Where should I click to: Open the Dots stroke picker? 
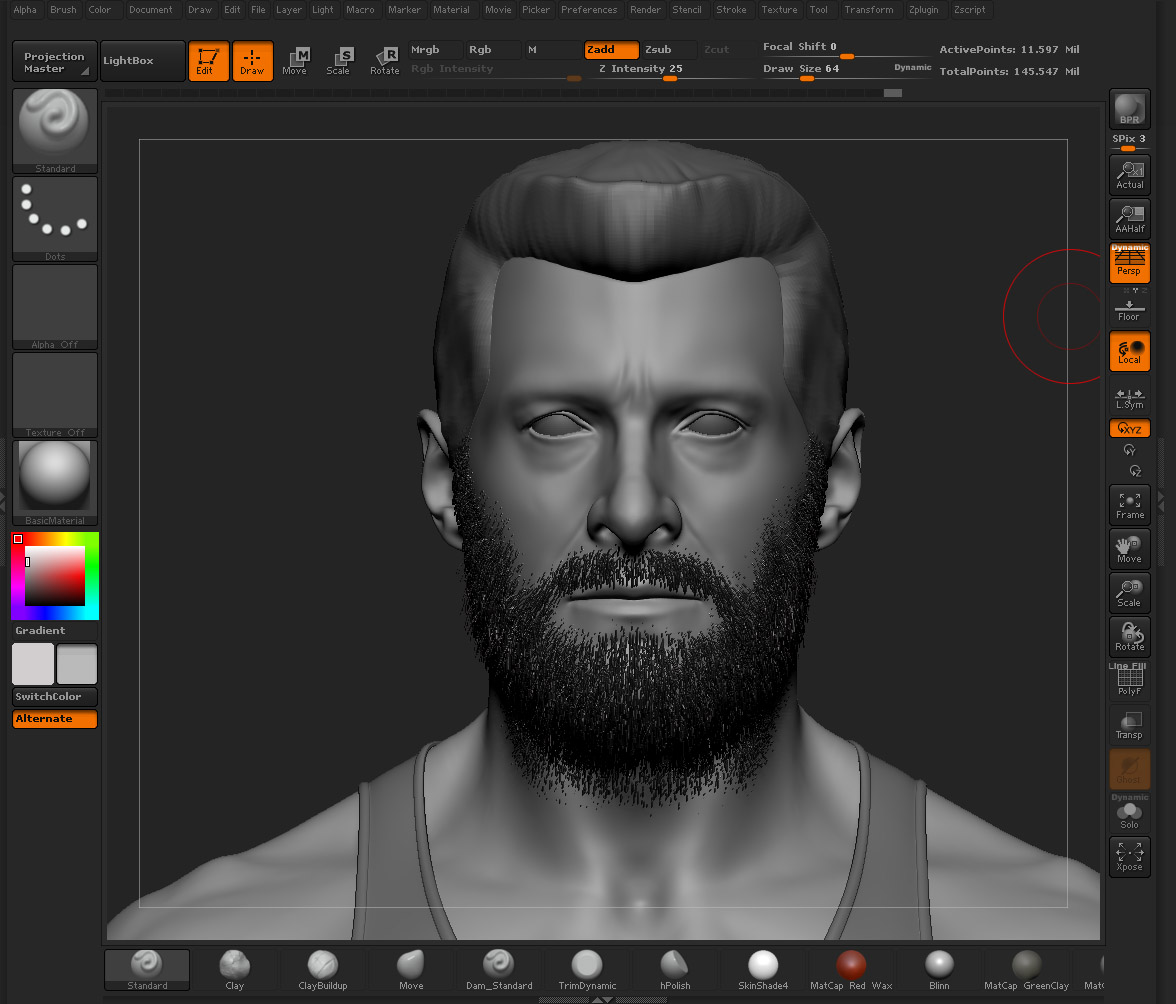click(x=55, y=219)
